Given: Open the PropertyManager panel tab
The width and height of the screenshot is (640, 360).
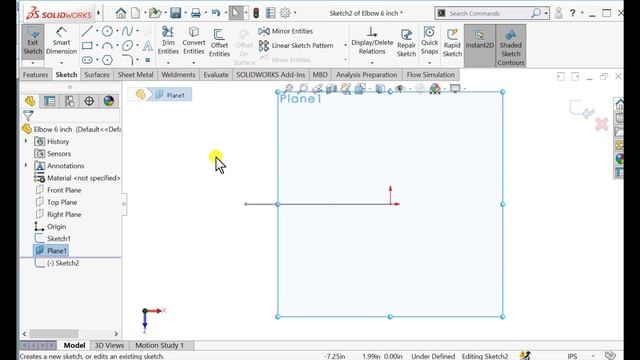Looking at the screenshot, I should (x=49, y=101).
